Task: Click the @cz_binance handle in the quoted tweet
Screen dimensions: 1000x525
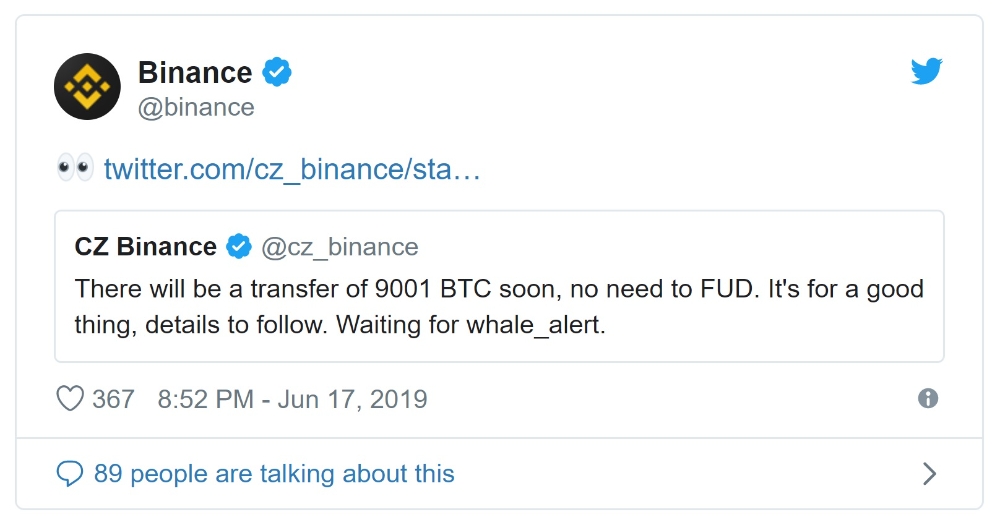Action: pos(340,247)
